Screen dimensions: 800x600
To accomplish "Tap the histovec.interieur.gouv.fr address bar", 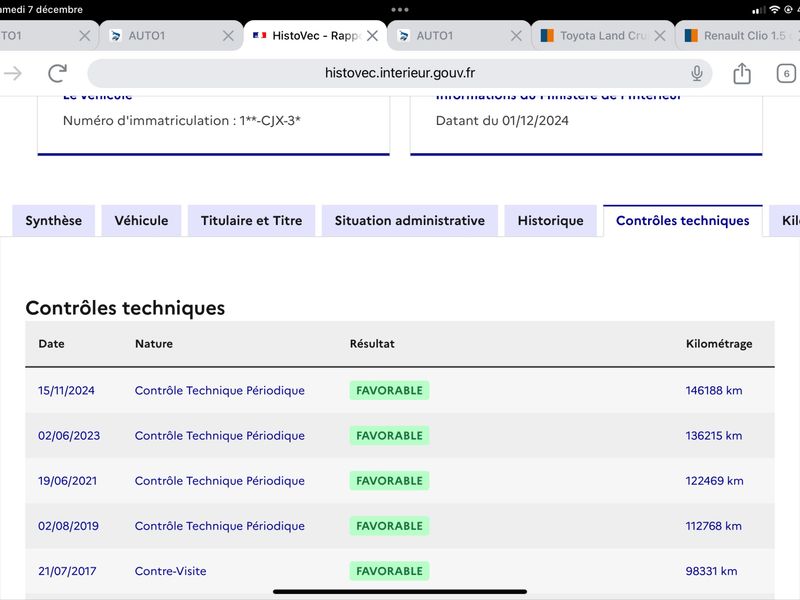I will point(399,73).
